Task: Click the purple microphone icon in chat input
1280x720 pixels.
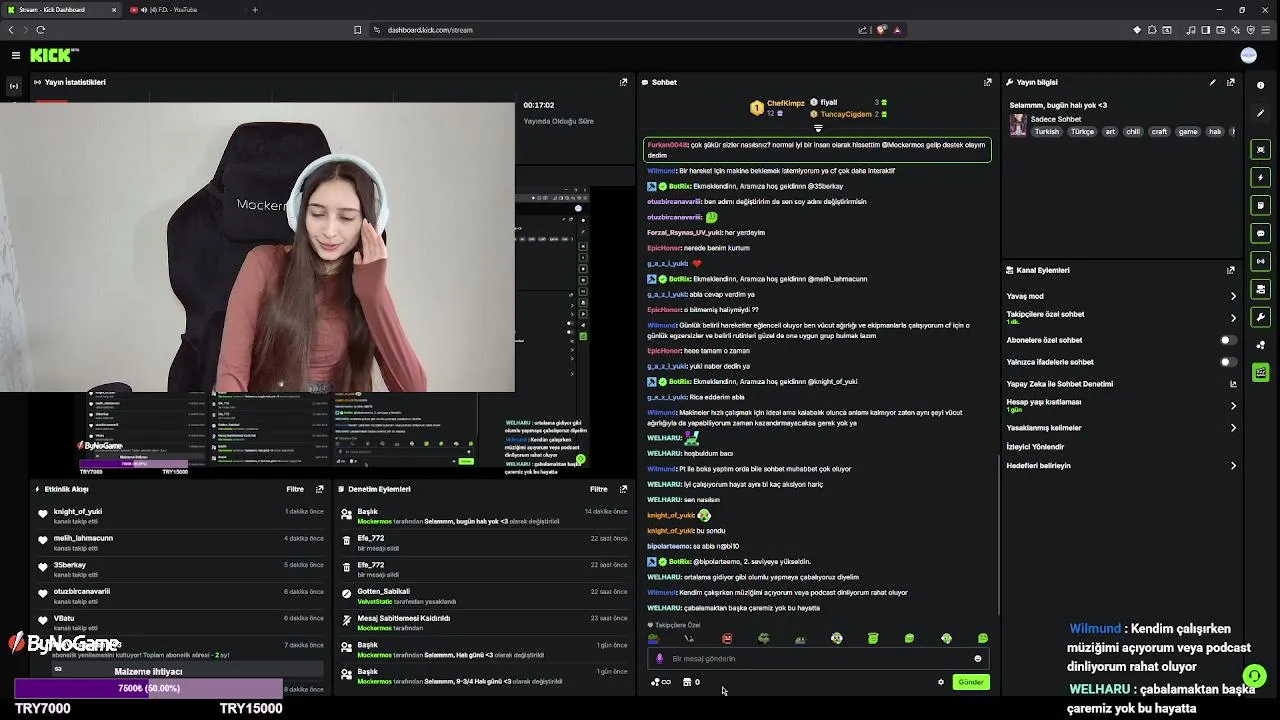Action: click(x=659, y=658)
